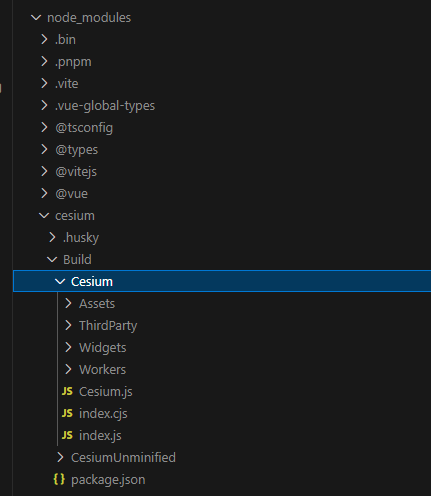Image resolution: width=431 pixels, height=496 pixels.
Task: Select the .vue-global-types folder name
Action: (105, 106)
